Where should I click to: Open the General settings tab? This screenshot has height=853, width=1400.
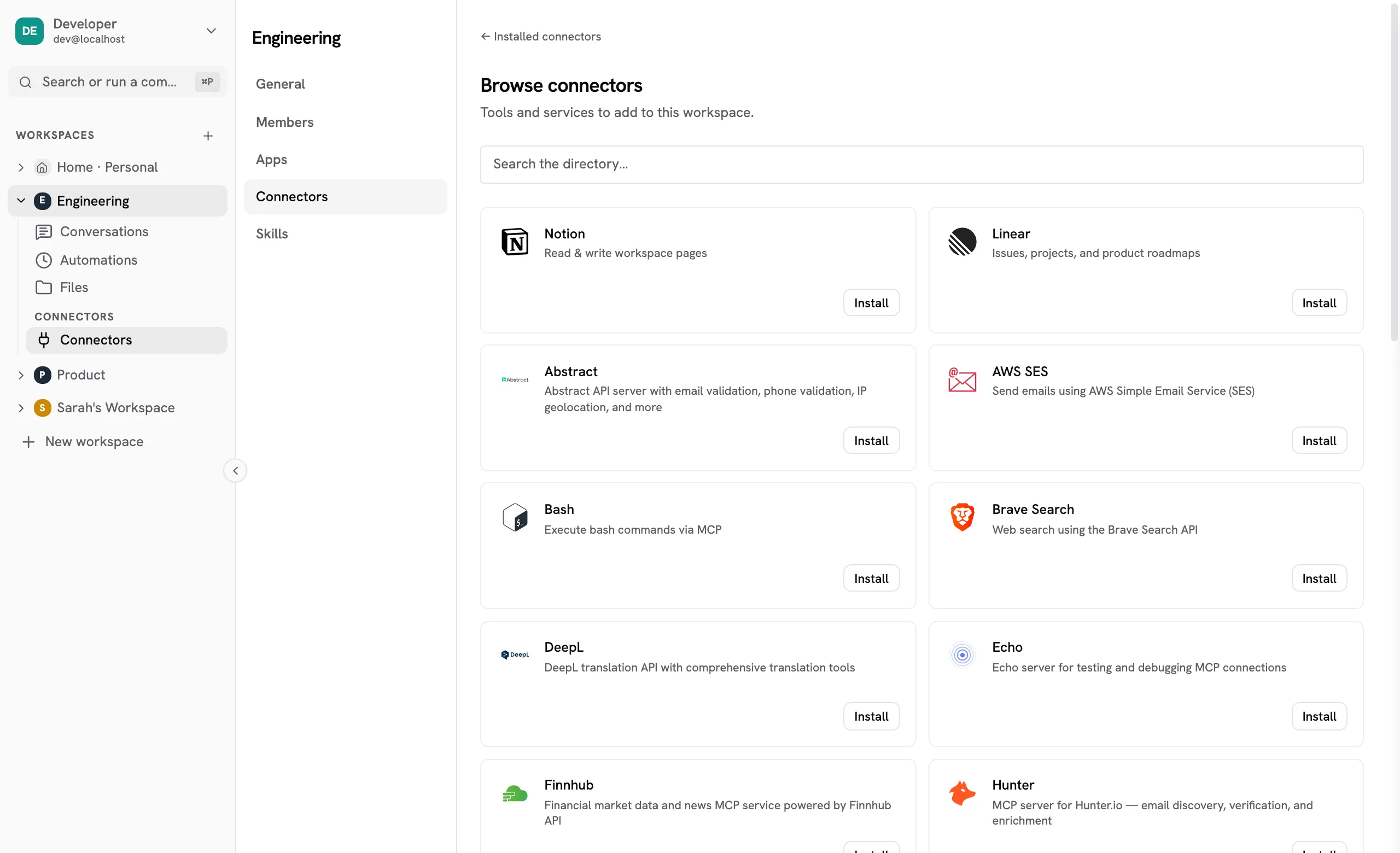pos(346,84)
